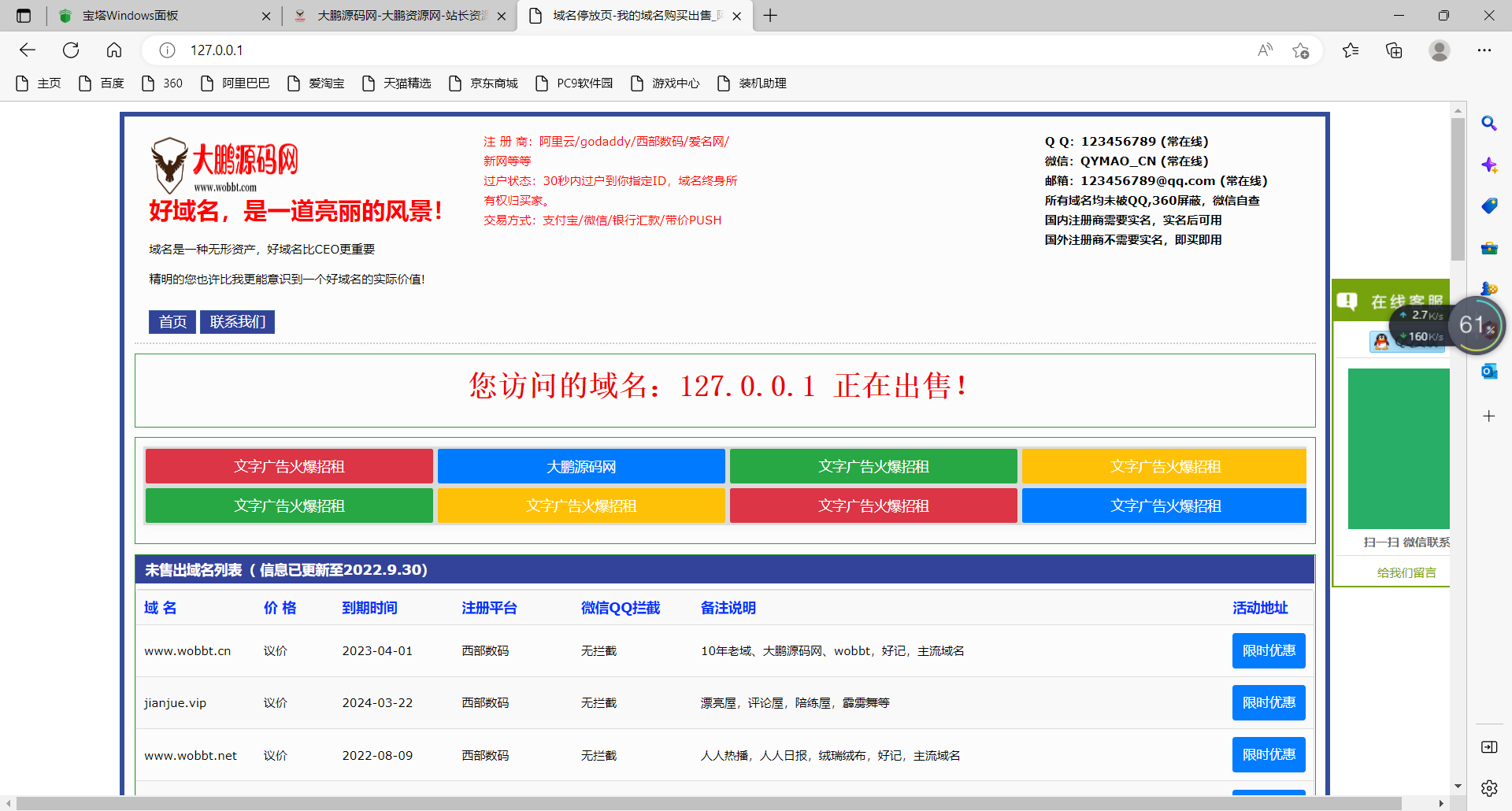Open the Settings and more menu
The width and height of the screenshot is (1512, 811).
tap(1484, 50)
